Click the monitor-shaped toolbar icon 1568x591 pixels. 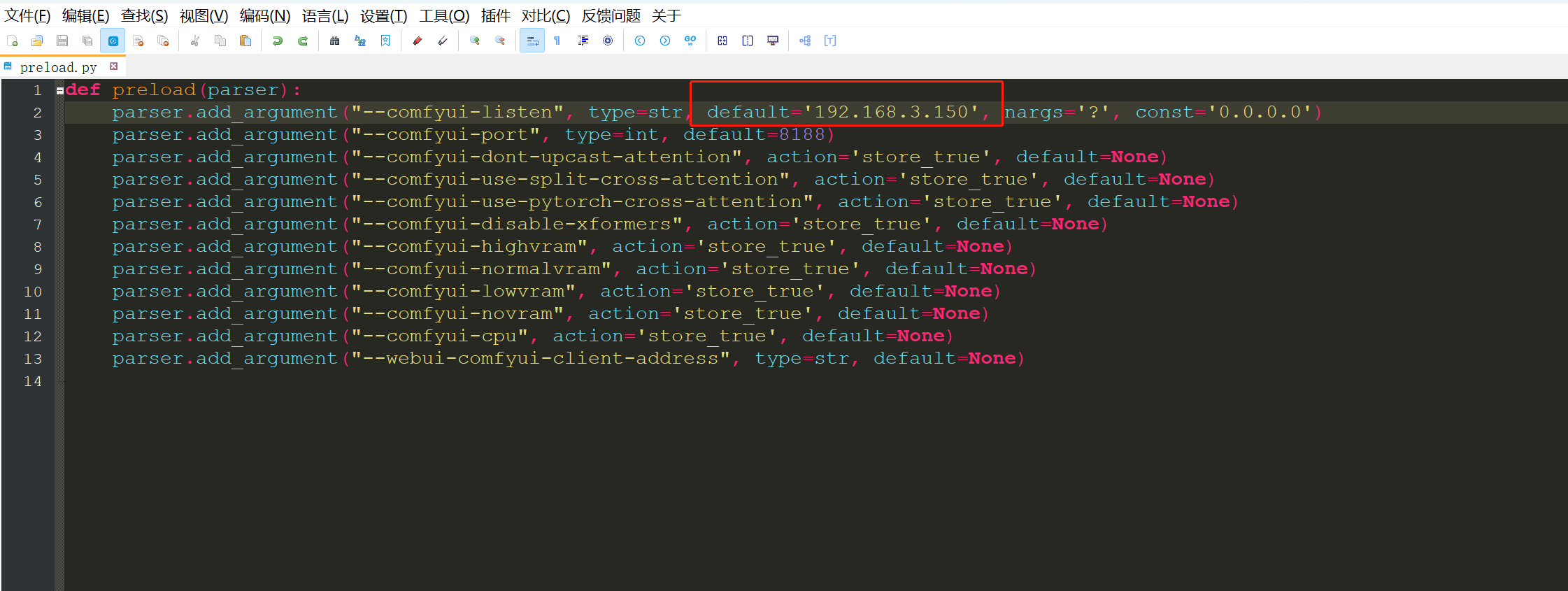point(773,41)
